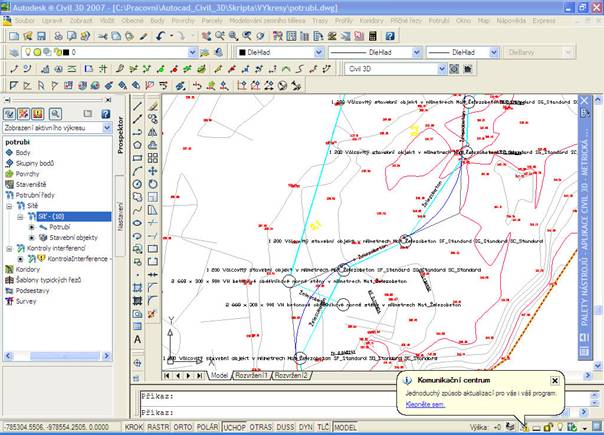Open the Civil 3D workspace dropdown
This screenshot has width=604, height=435.
click(x=442, y=69)
